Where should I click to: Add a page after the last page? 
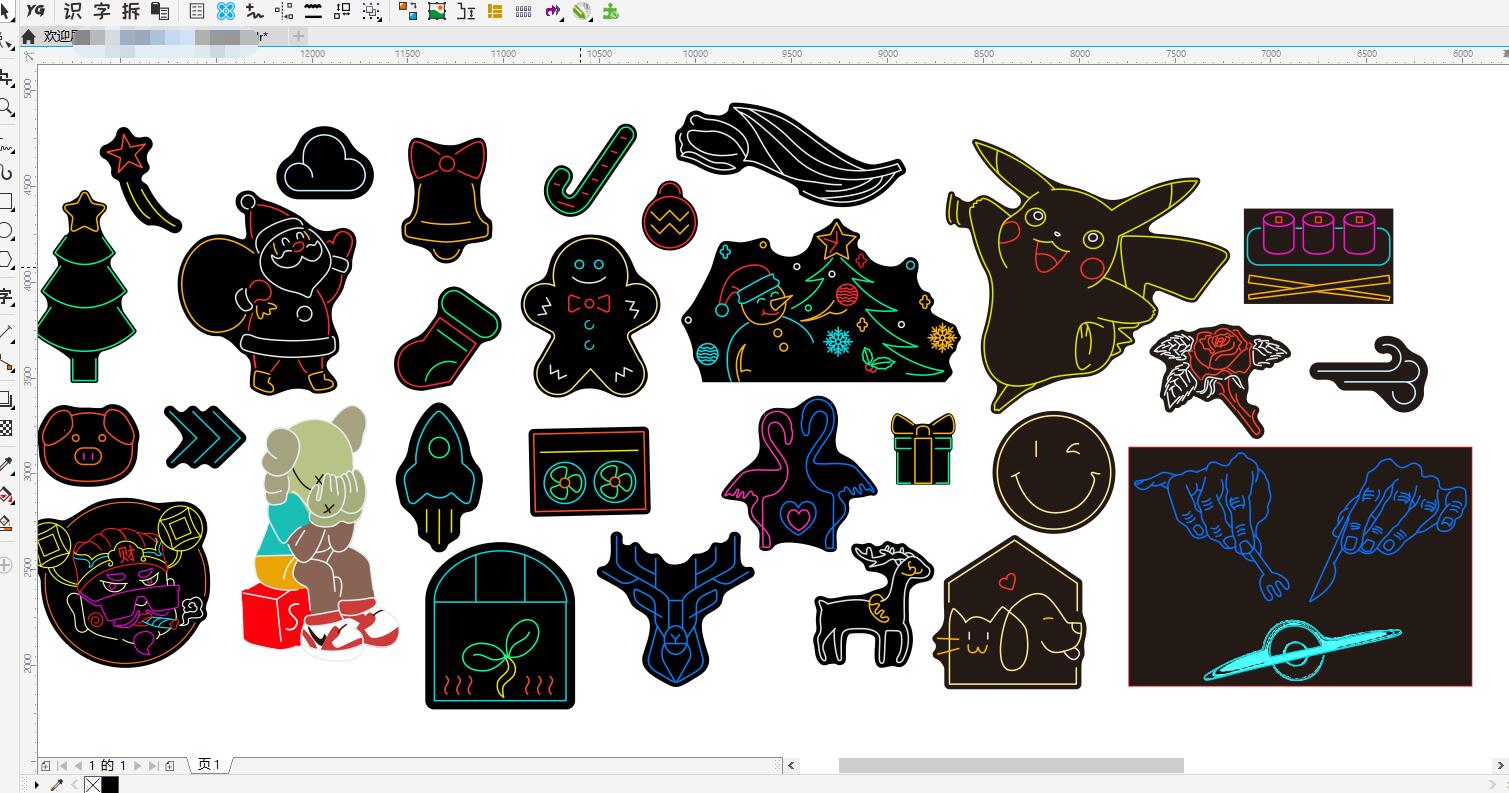coord(170,766)
